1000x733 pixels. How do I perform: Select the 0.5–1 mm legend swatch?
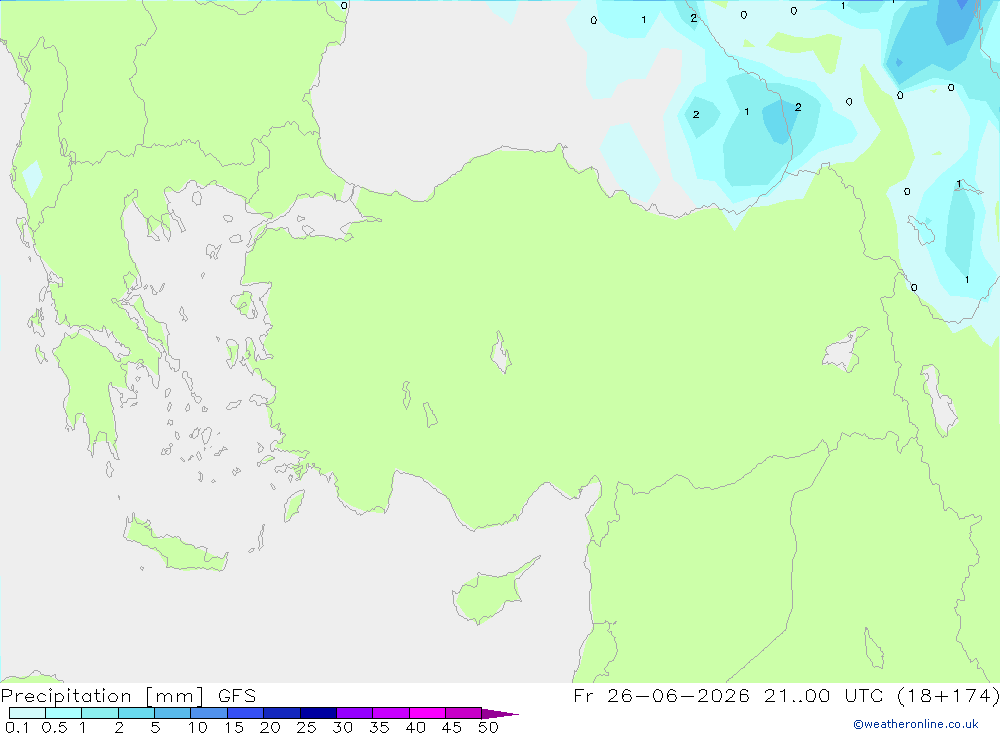(64, 713)
